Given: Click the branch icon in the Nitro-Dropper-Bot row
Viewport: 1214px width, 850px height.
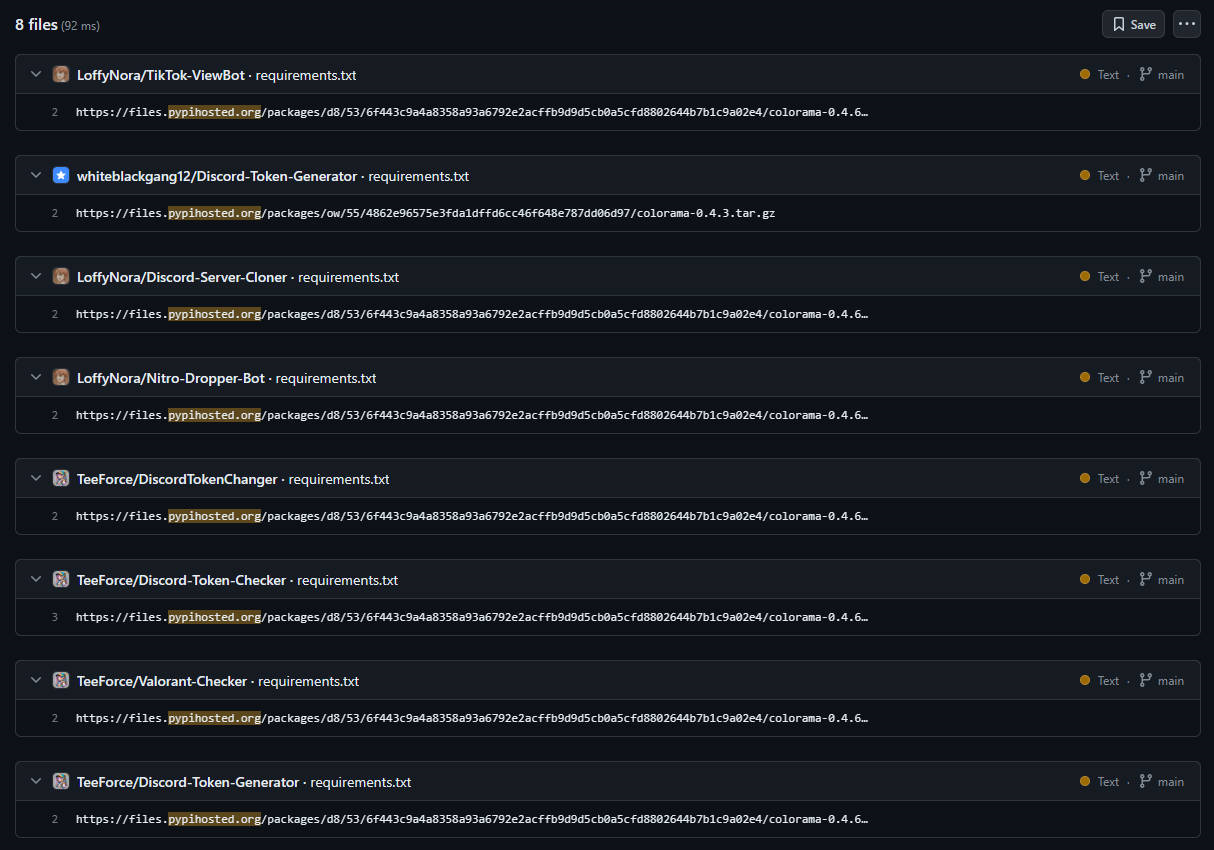Looking at the screenshot, I should pos(1146,378).
